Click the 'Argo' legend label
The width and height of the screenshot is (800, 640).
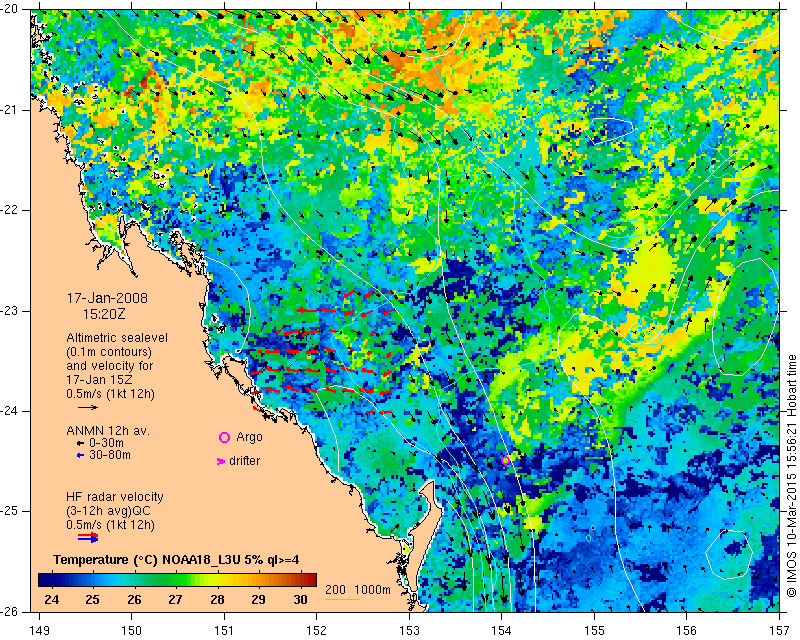(249, 437)
